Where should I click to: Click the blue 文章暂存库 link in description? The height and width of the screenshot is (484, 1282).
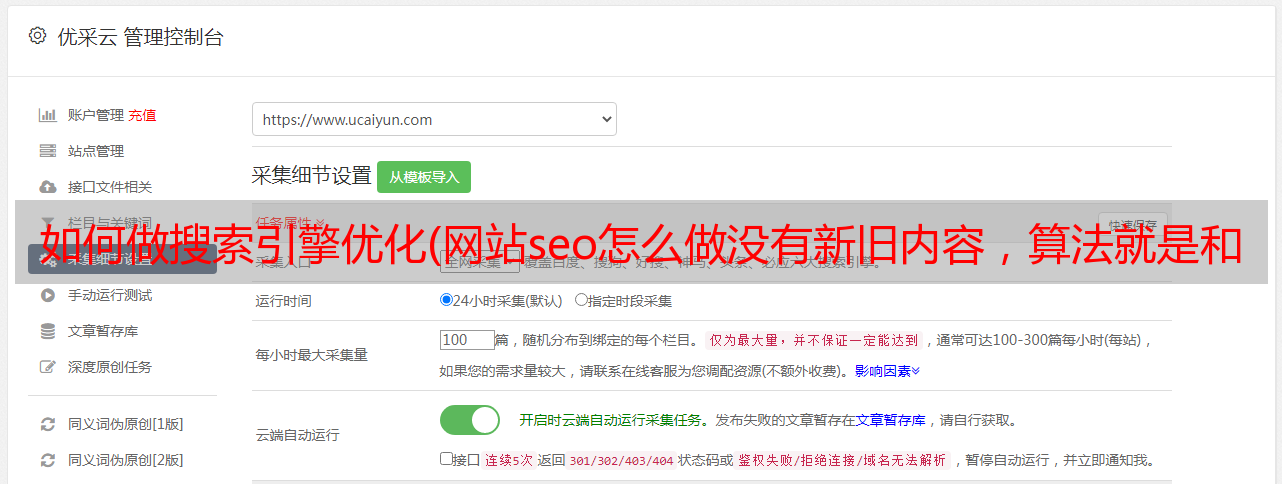[891, 420]
